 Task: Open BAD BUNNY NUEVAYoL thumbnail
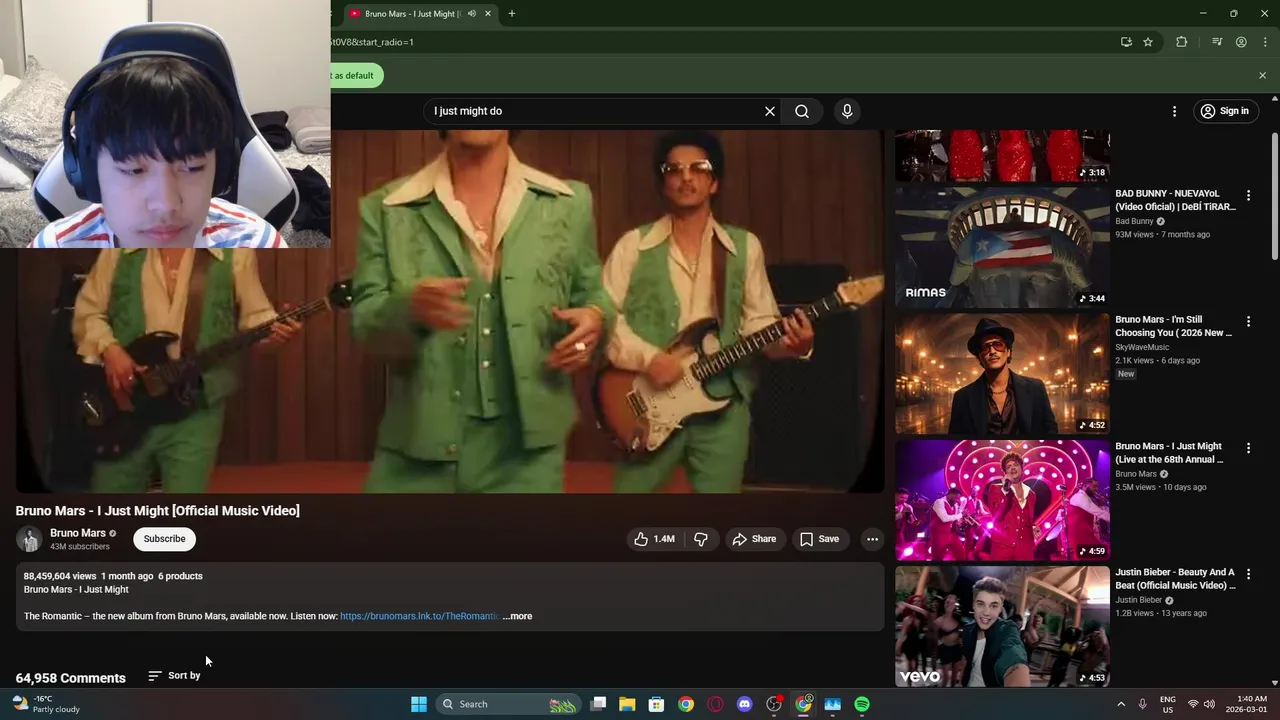1002,247
